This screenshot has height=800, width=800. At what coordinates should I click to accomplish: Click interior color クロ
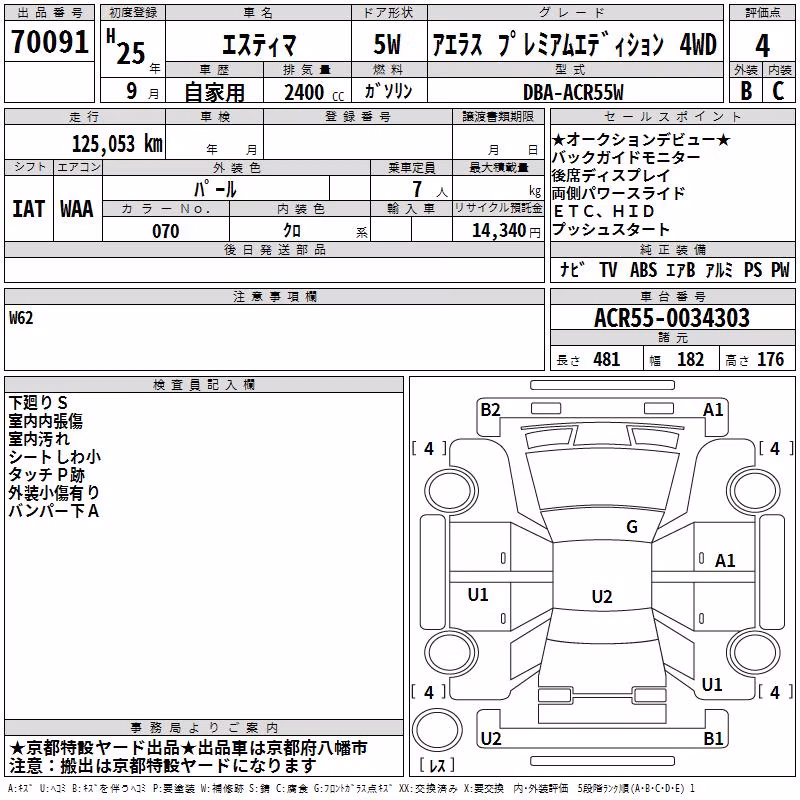point(292,231)
